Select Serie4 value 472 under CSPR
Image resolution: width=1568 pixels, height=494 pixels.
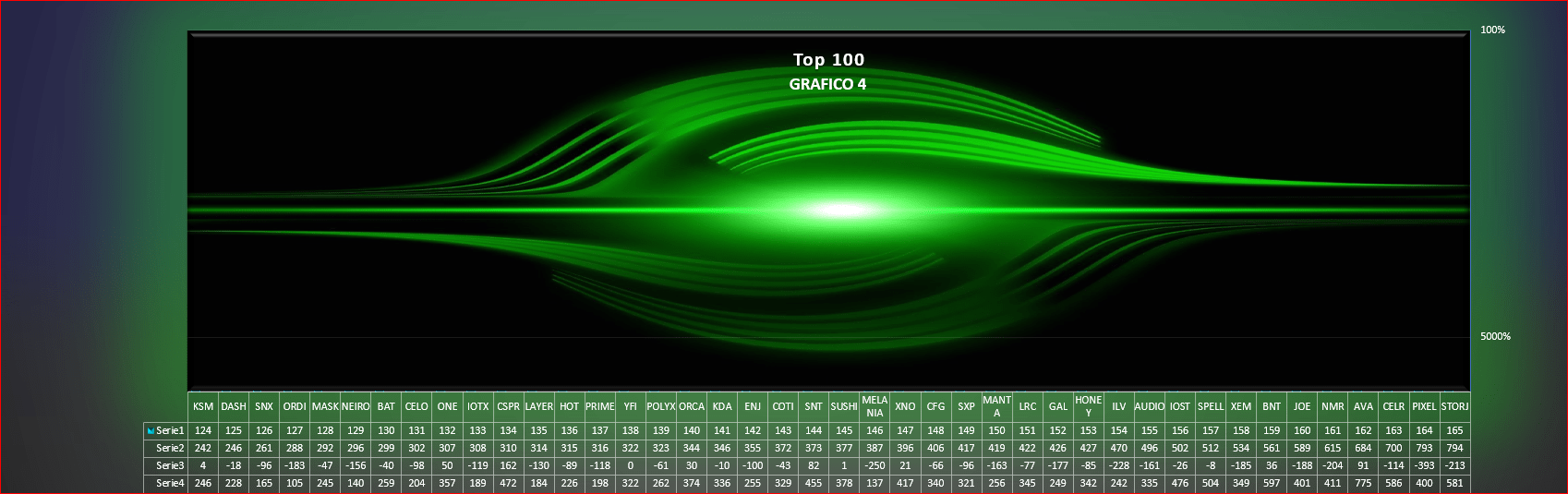[x=508, y=483]
